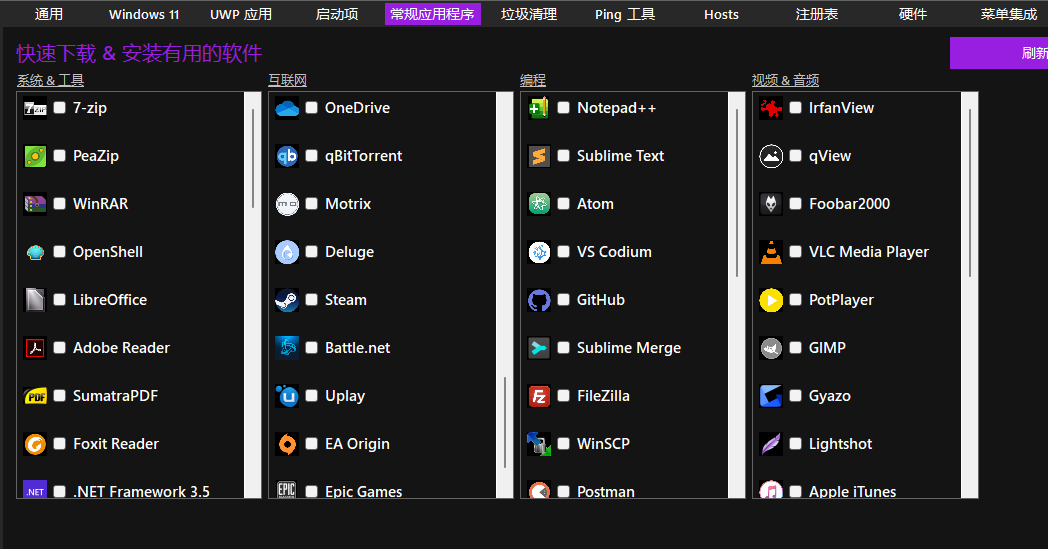Tick the WinSCP checkbox
The height and width of the screenshot is (549, 1048).
pos(563,443)
